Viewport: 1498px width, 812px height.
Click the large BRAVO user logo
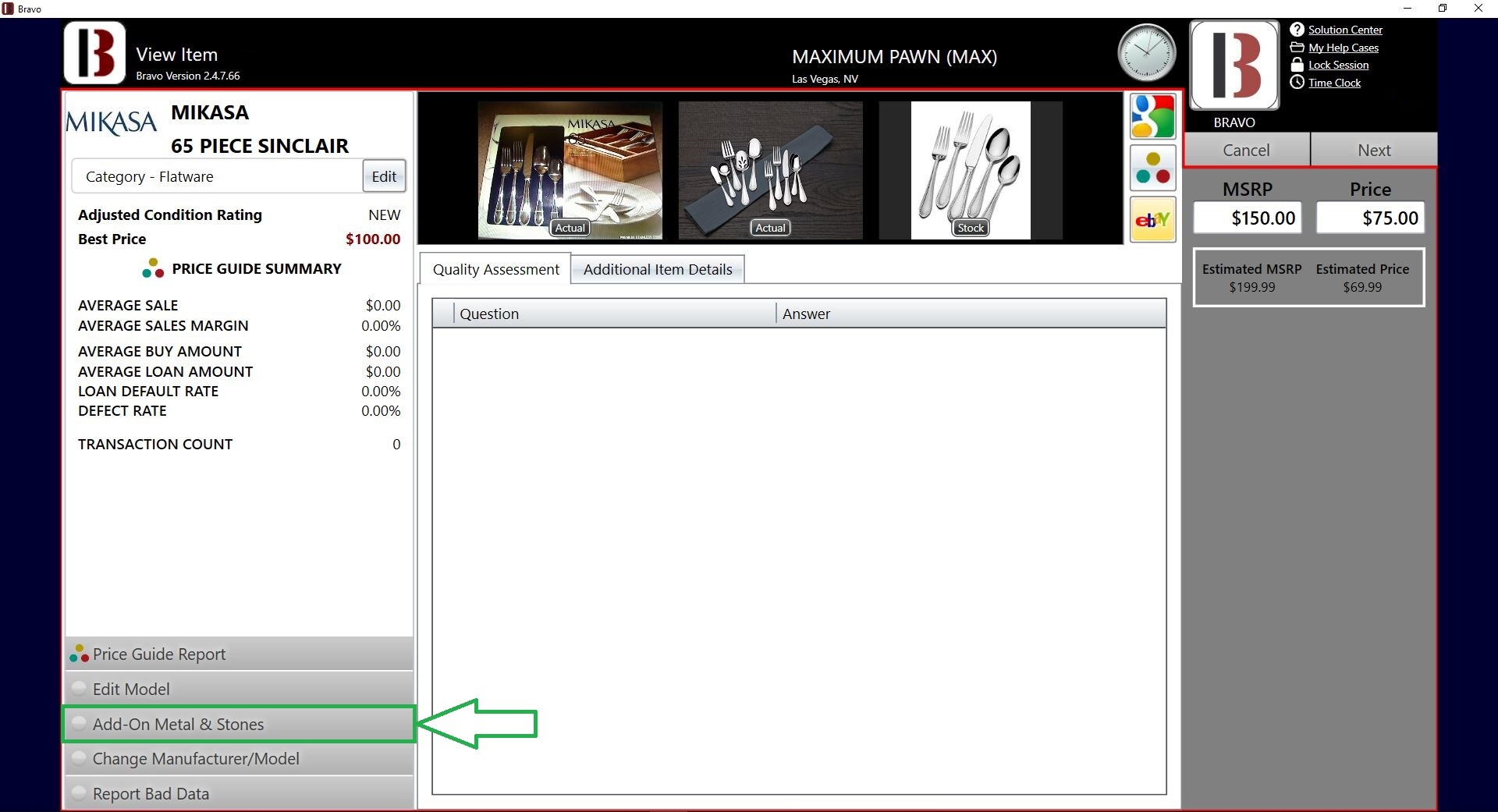tap(1234, 65)
